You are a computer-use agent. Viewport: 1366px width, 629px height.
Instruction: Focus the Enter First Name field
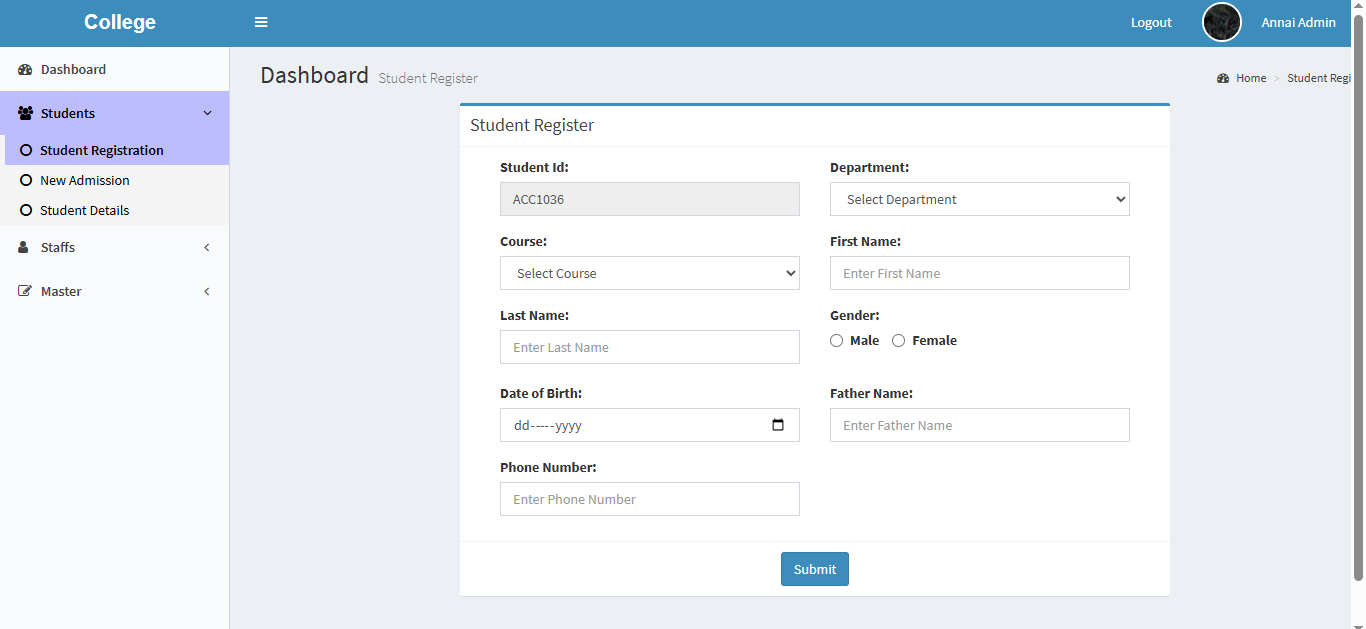[979, 273]
